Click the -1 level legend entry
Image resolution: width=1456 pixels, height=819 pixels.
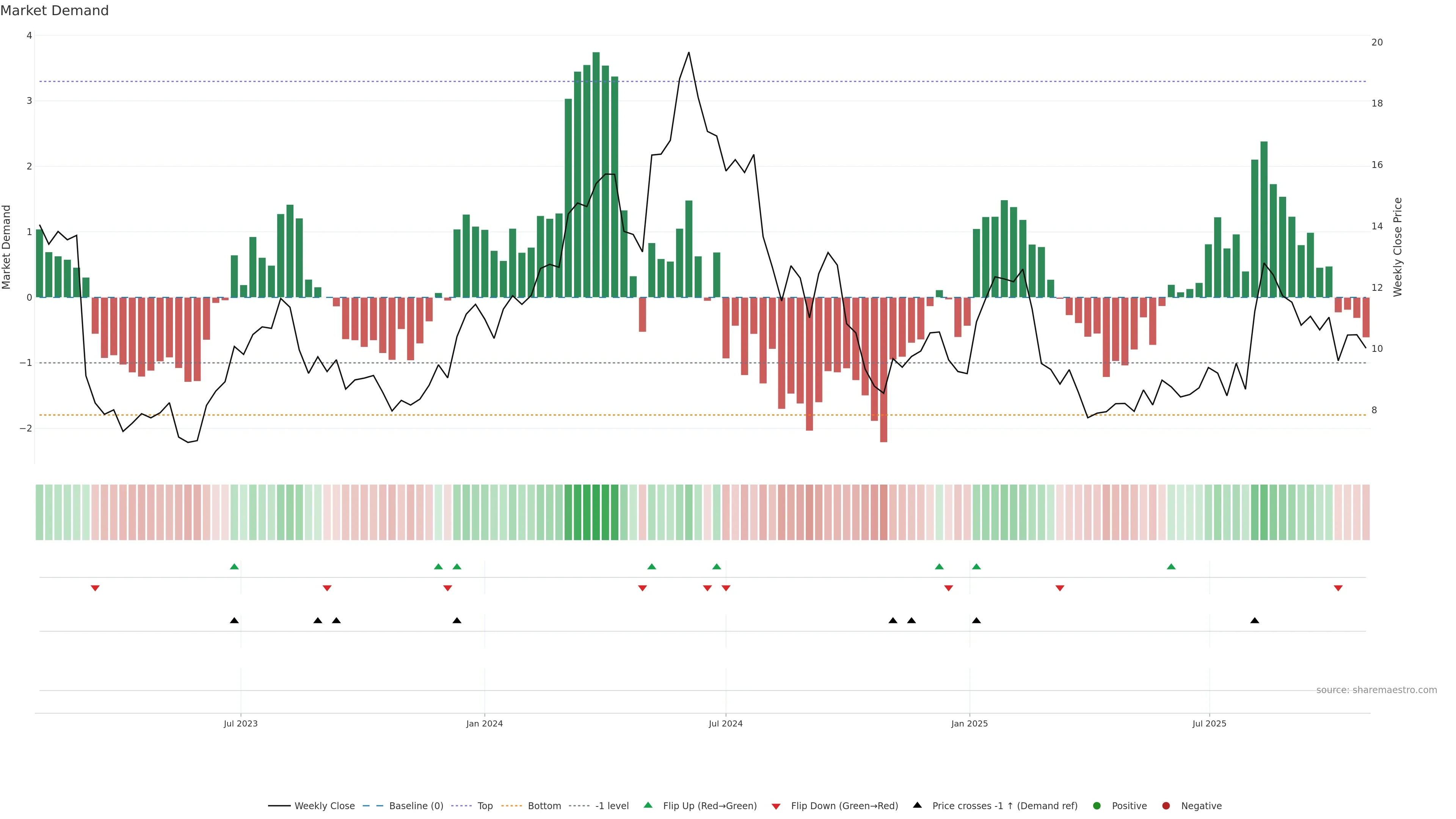(612, 806)
